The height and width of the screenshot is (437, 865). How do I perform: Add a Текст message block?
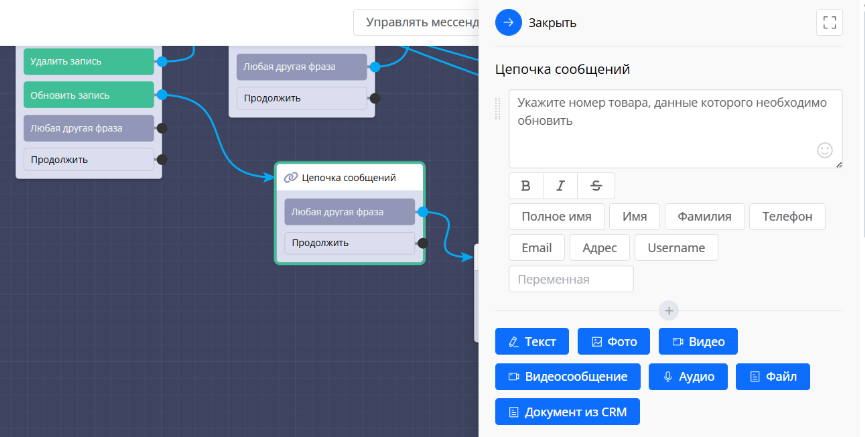[532, 341]
